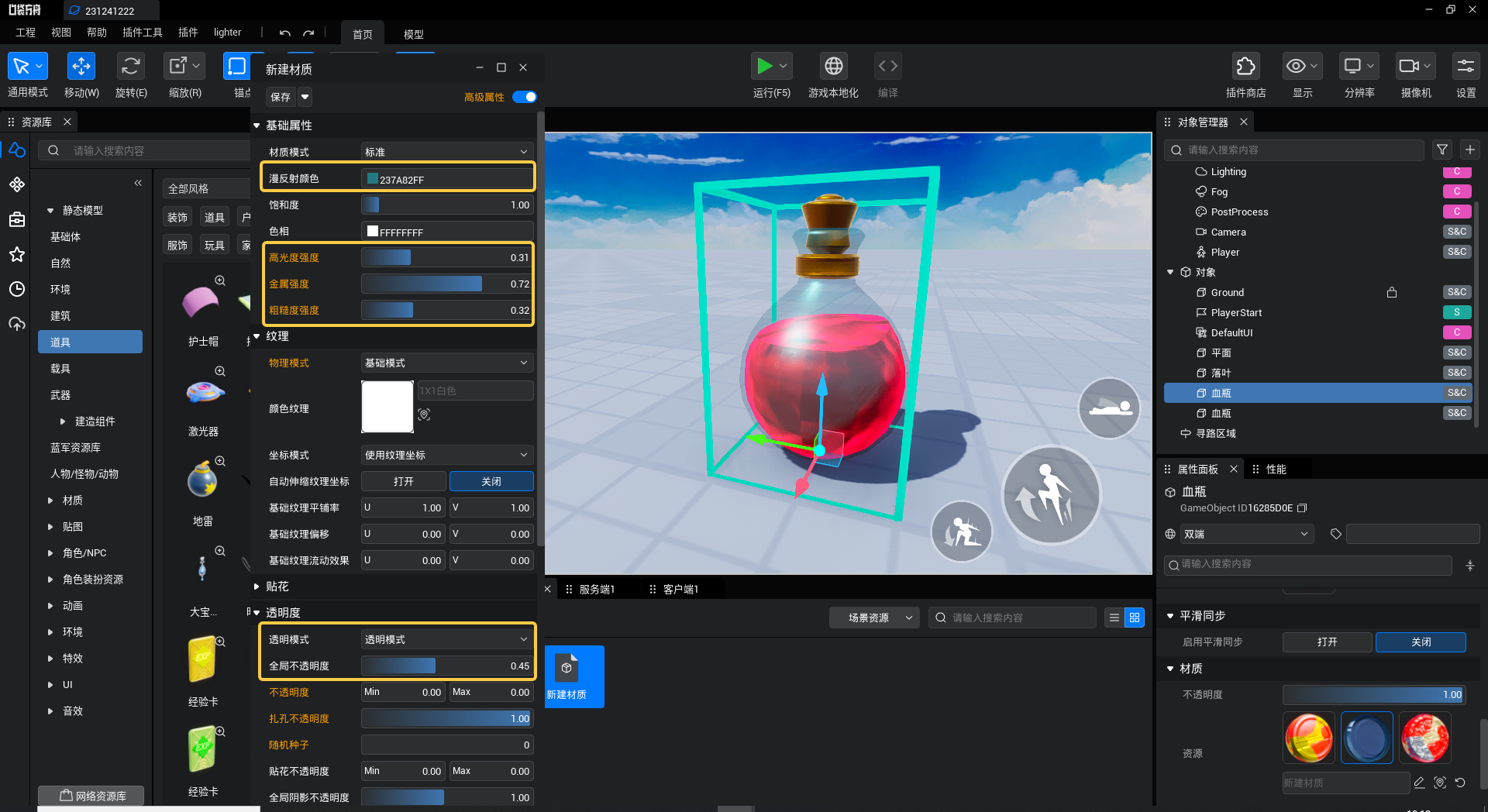
Task: Expand the 贴花 section
Action: pyautogui.click(x=257, y=587)
